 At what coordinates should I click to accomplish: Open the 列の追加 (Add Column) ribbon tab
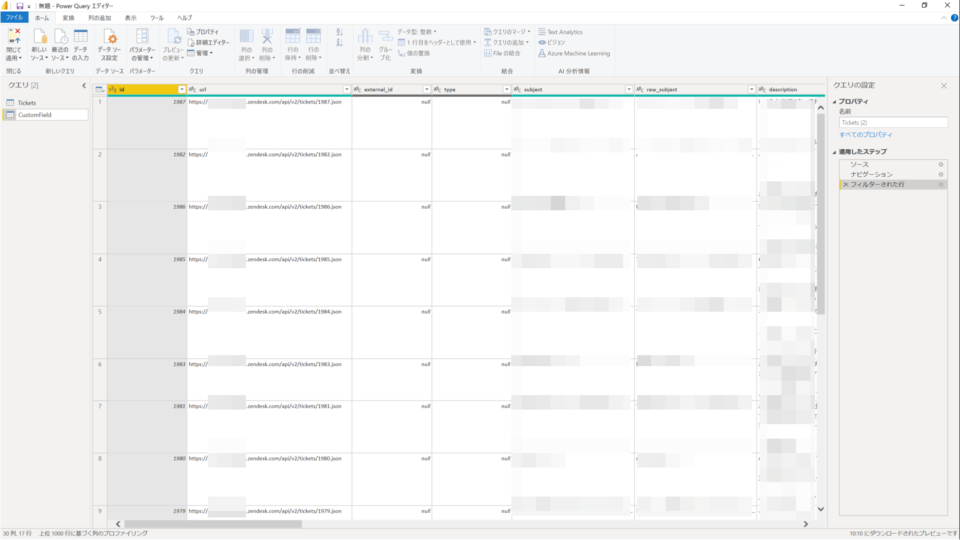coord(99,18)
